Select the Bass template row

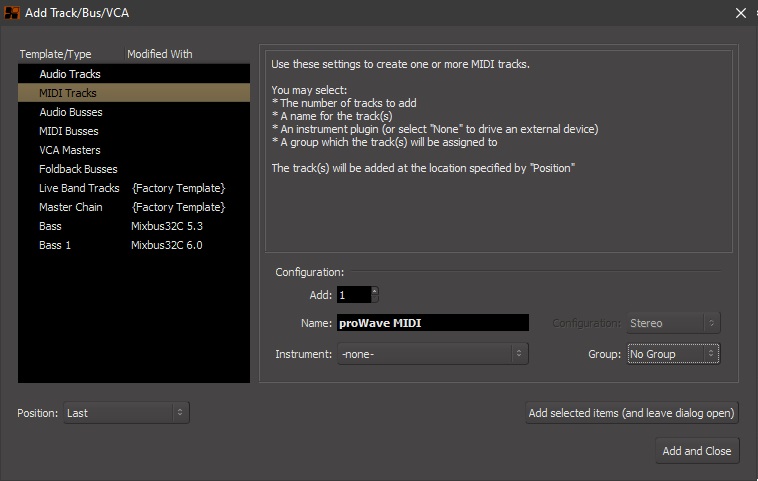[134, 226]
